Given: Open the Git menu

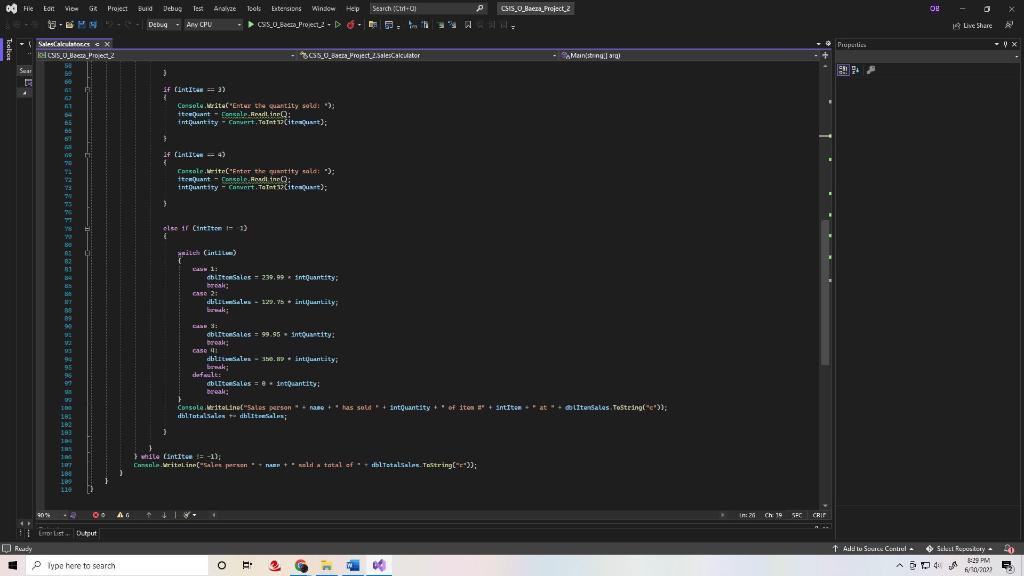Looking at the screenshot, I should (92, 8).
